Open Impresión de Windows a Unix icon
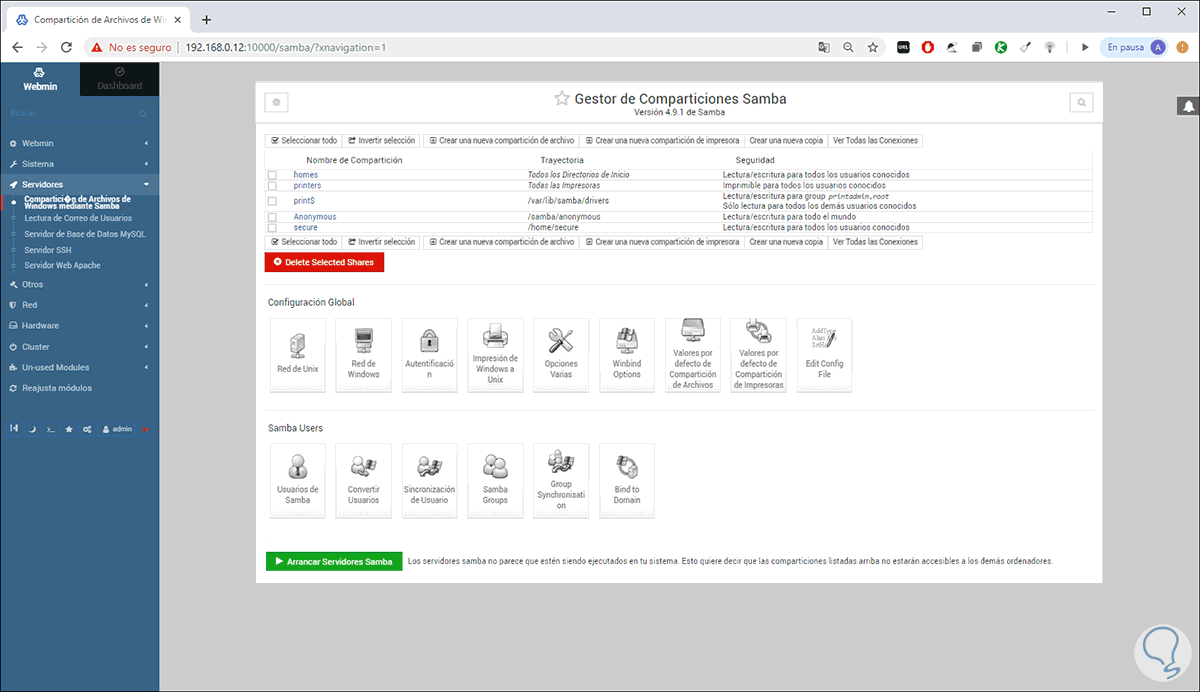 (x=495, y=355)
